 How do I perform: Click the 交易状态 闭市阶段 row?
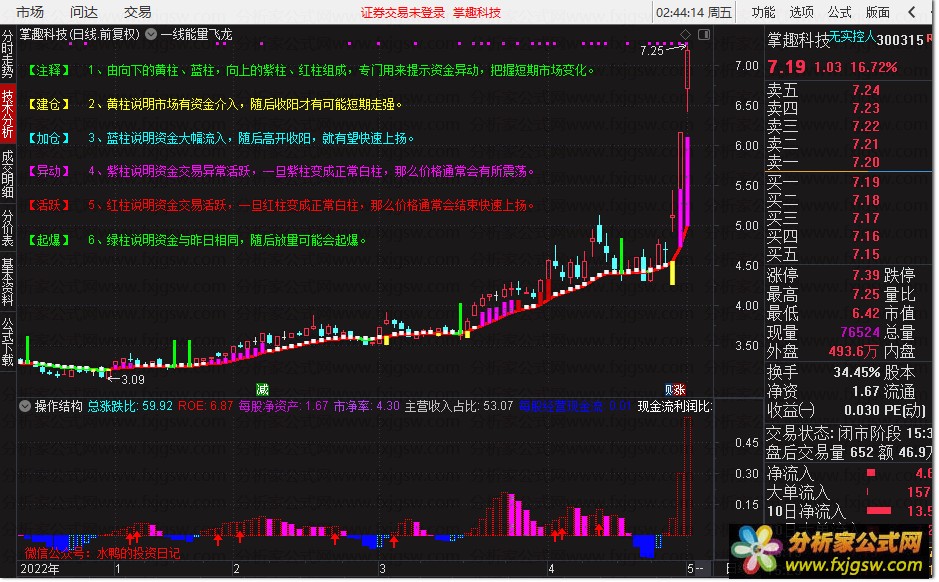tap(849, 433)
